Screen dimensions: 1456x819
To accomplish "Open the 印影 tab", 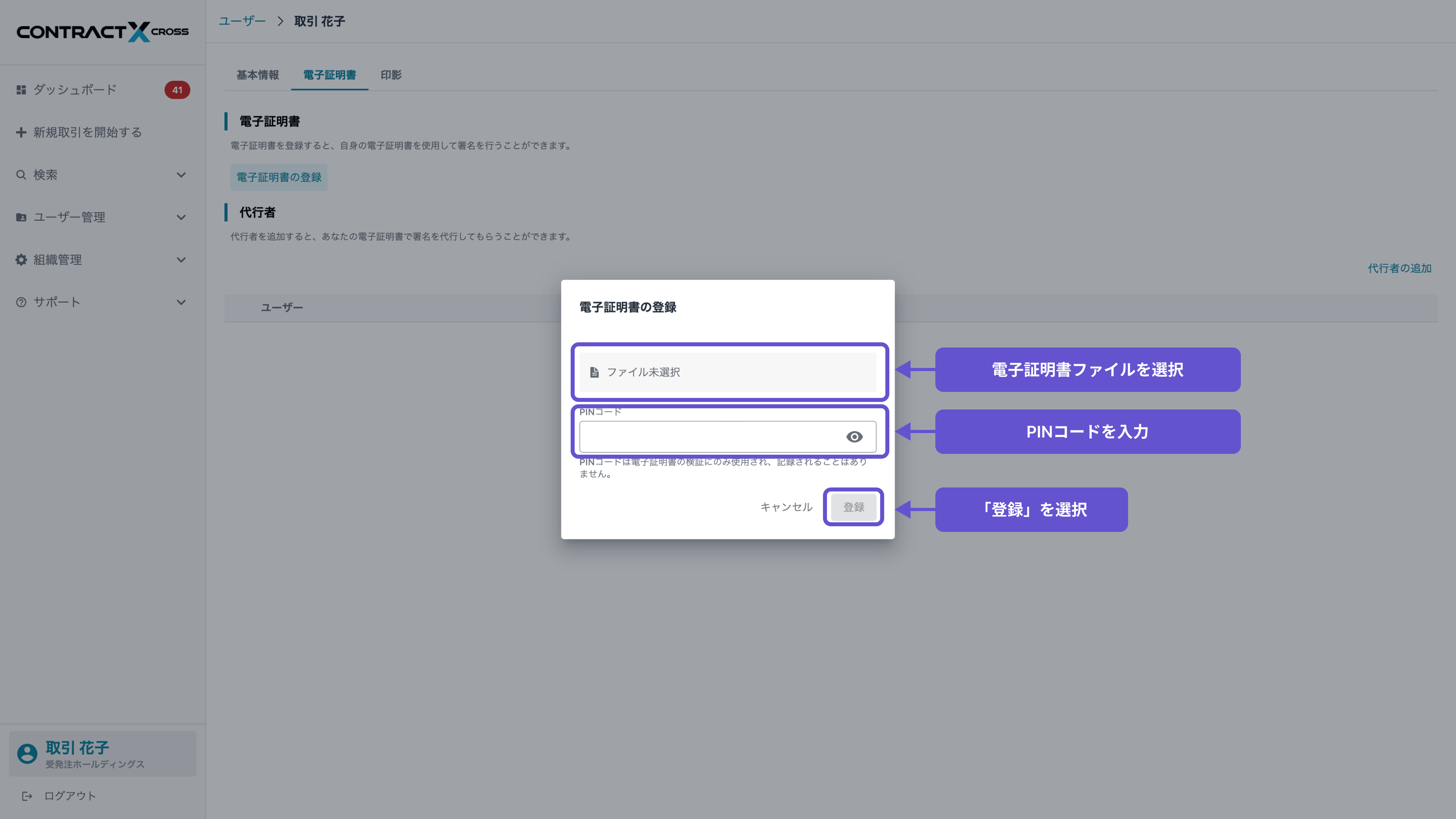I will (x=391, y=75).
